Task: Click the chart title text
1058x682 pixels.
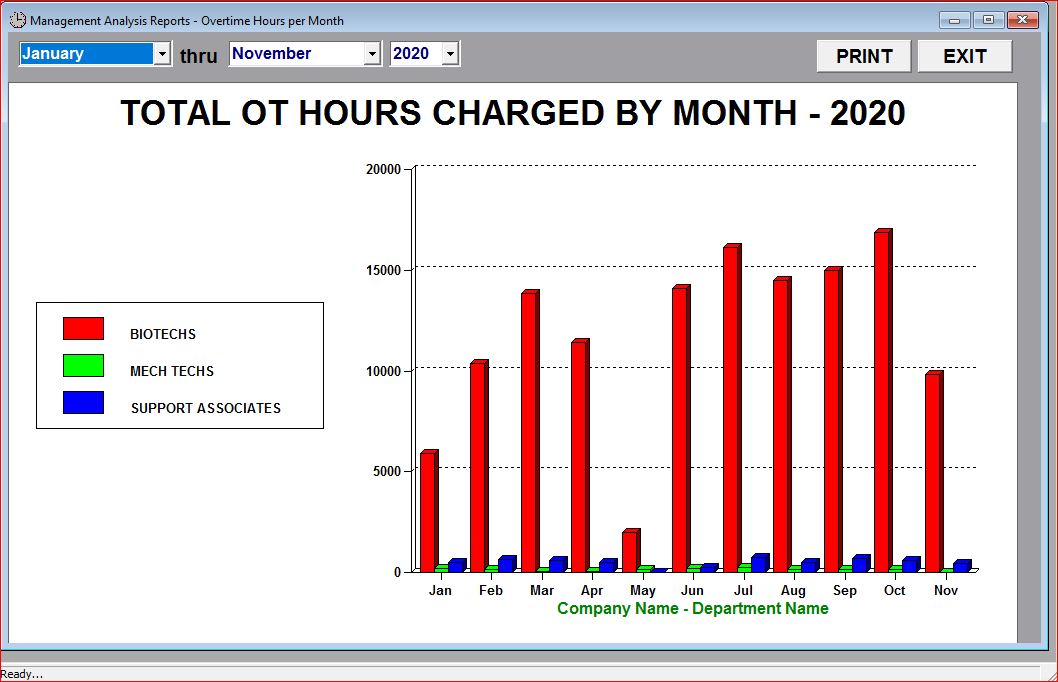Action: tap(512, 113)
